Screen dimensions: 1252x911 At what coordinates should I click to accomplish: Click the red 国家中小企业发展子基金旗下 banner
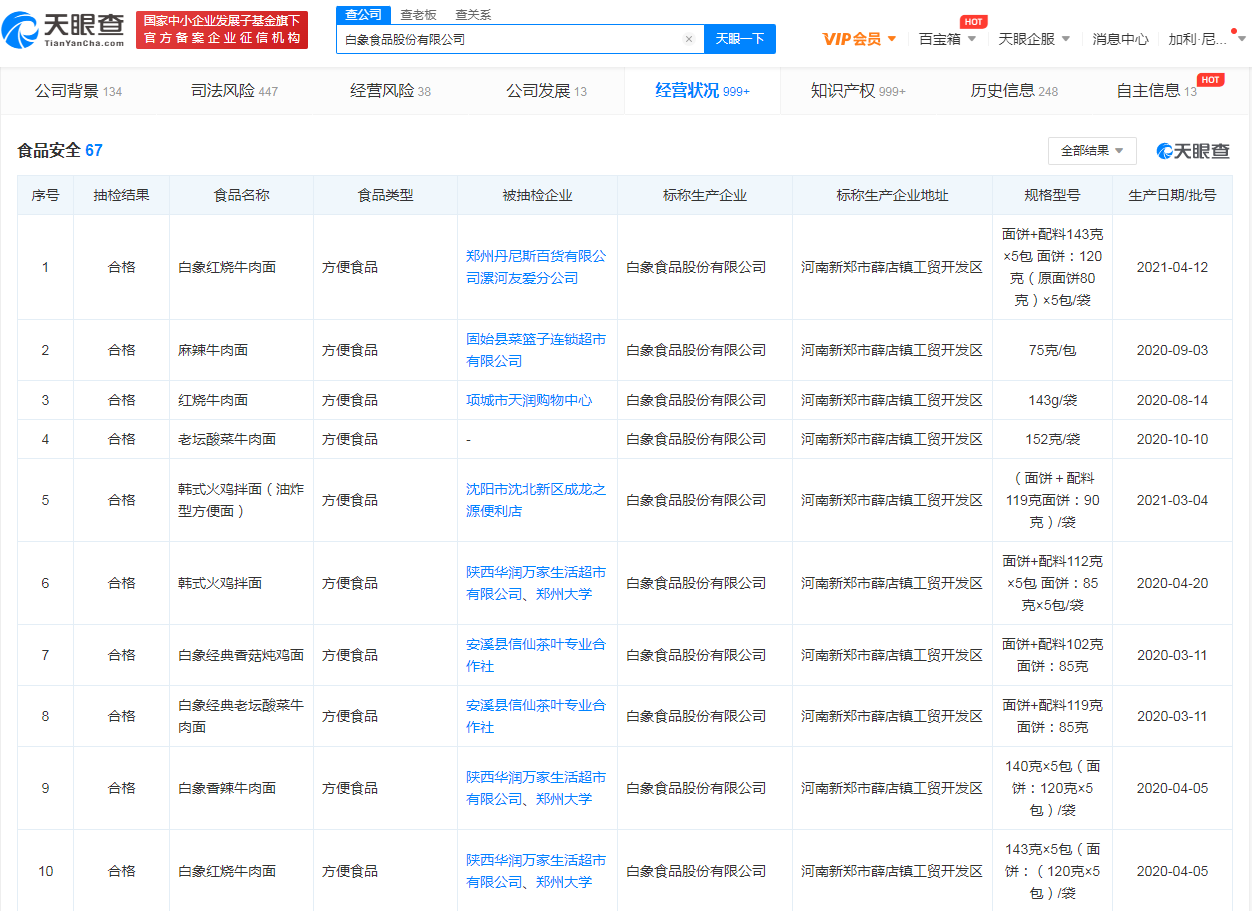222,30
